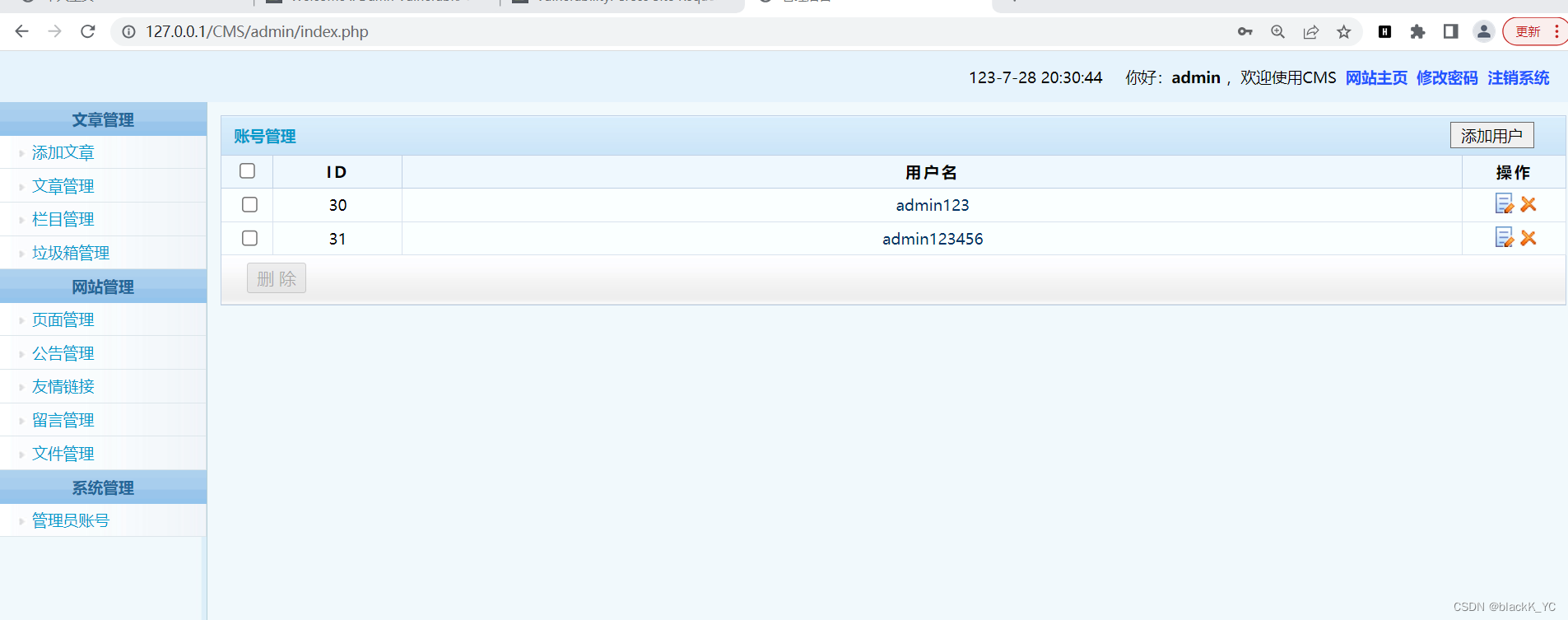Collapse the 系统管理 section header
The width and height of the screenshot is (1568, 620).
[x=103, y=487]
